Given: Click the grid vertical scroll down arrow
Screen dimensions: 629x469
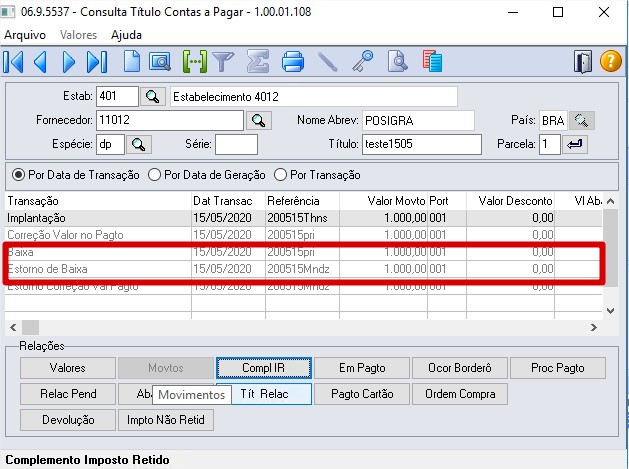Looking at the screenshot, I should pos(611,311).
